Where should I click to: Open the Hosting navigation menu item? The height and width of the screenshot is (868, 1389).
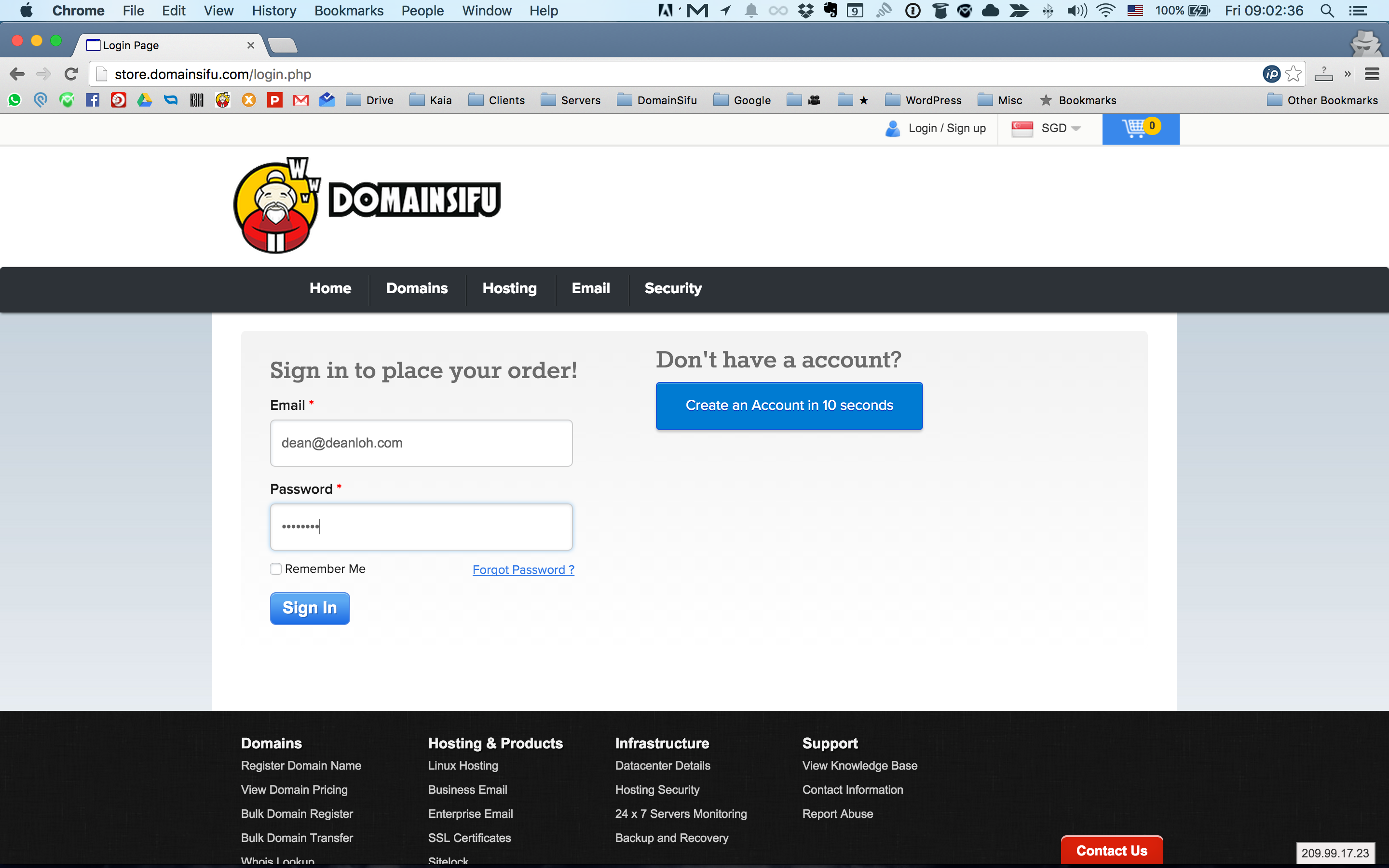[x=509, y=288]
